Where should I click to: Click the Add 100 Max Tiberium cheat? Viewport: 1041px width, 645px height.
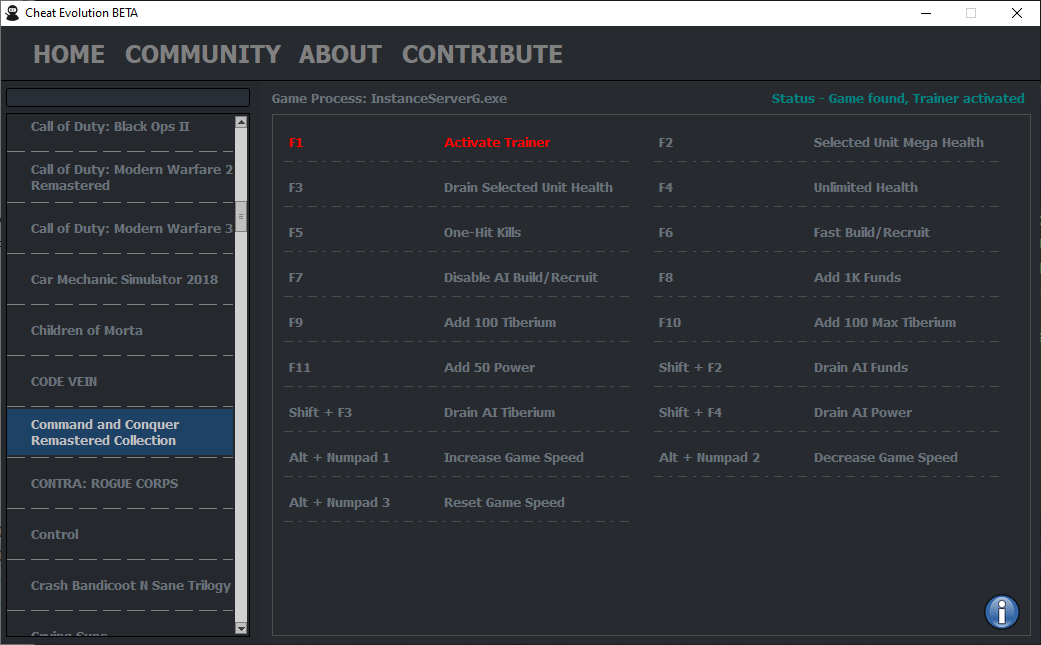(884, 323)
